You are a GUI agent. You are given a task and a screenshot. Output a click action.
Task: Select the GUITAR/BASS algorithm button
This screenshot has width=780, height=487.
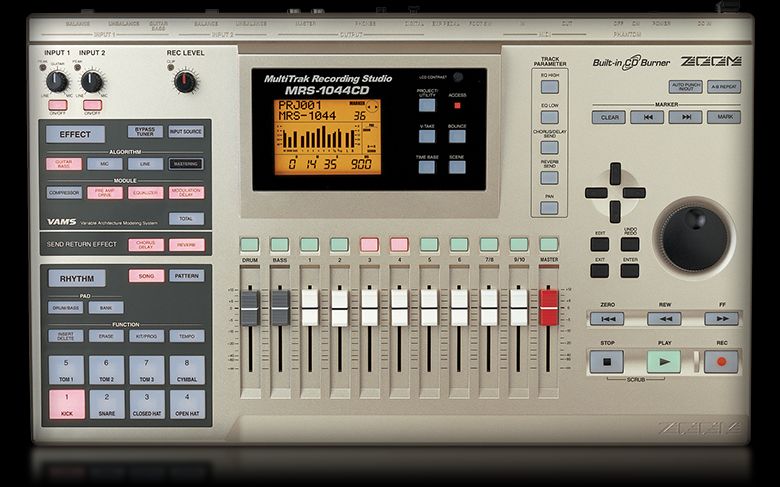point(64,164)
